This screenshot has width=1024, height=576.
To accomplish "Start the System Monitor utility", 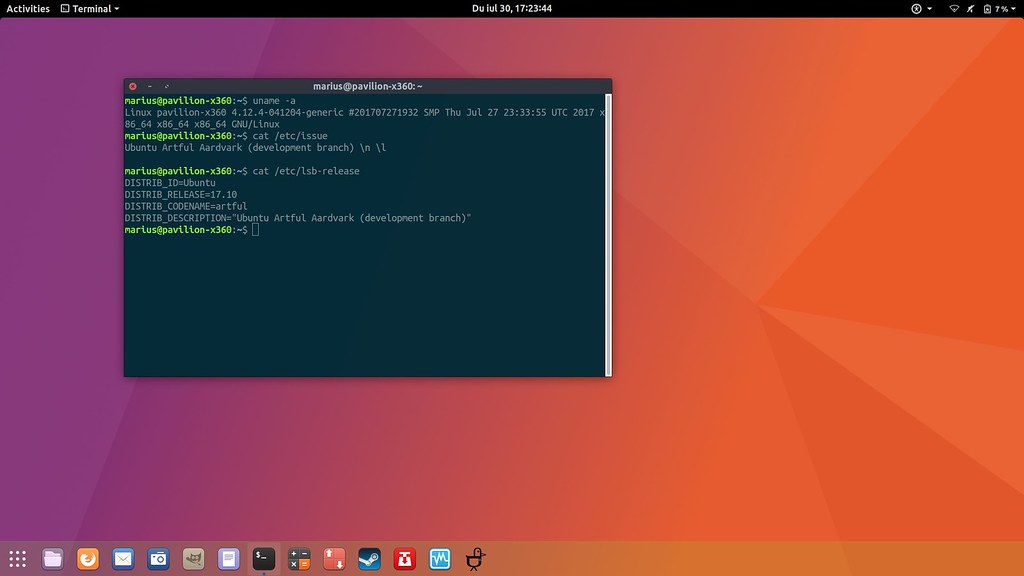I will (440, 559).
